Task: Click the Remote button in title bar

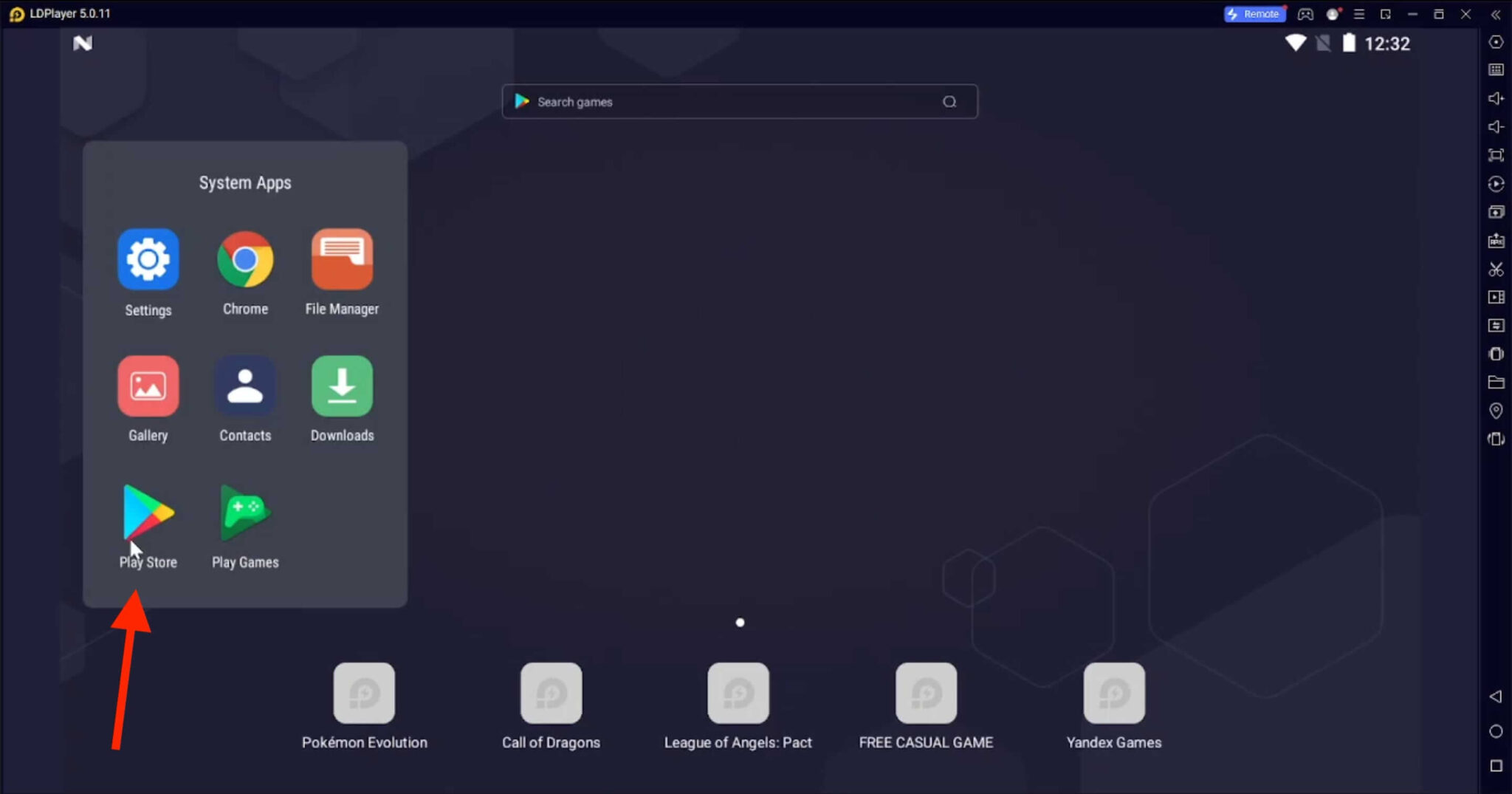Action: point(1254,14)
